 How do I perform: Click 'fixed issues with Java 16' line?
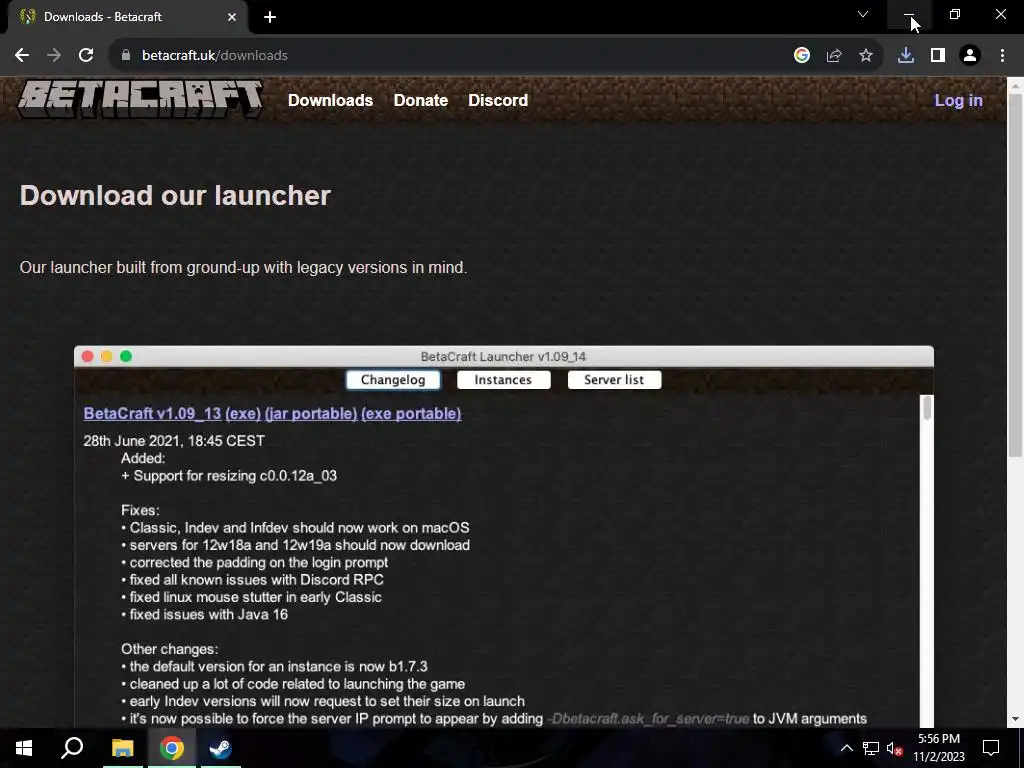pyautogui.click(x=208, y=615)
